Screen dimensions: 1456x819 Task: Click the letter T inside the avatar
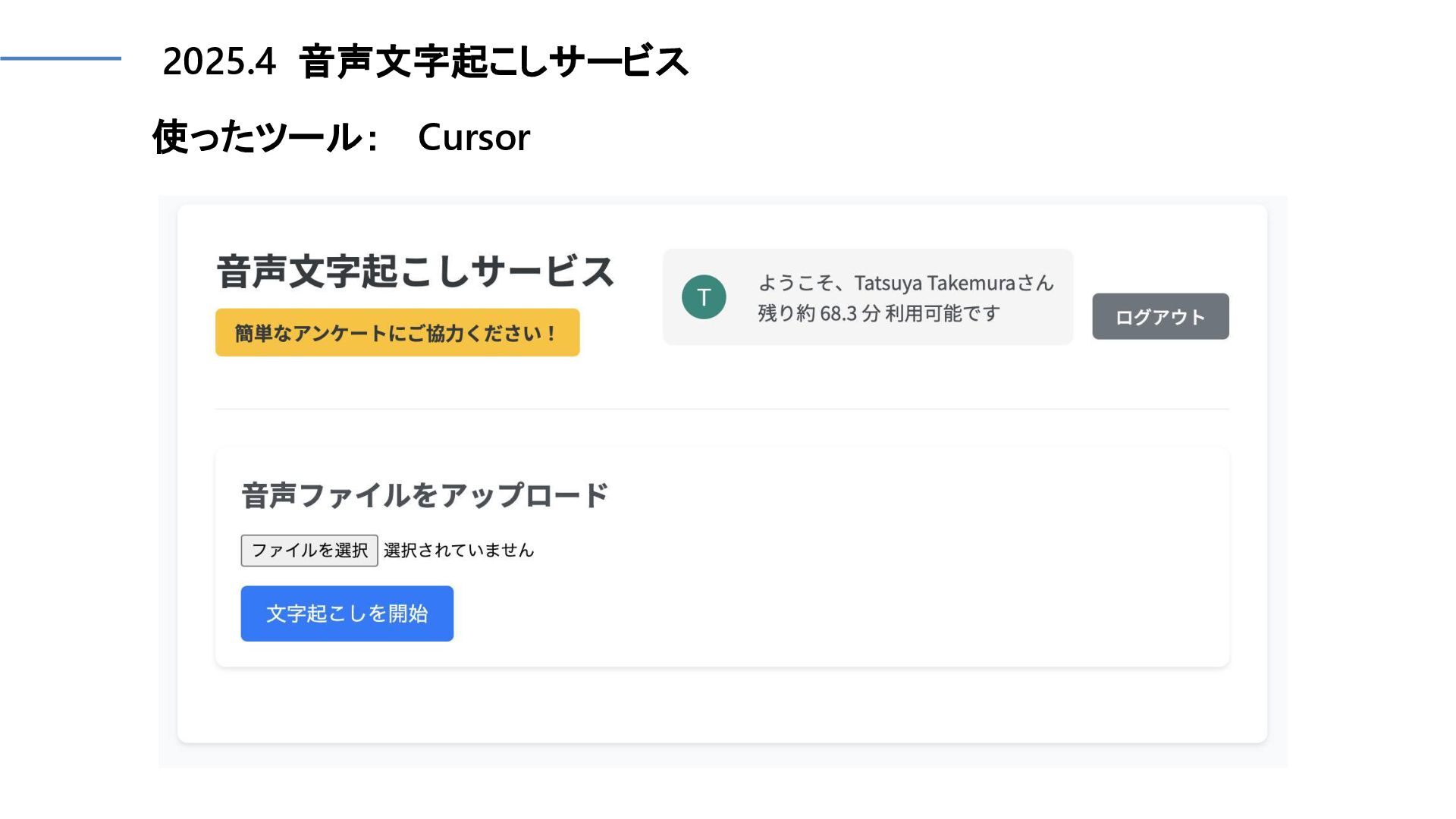click(704, 297)
